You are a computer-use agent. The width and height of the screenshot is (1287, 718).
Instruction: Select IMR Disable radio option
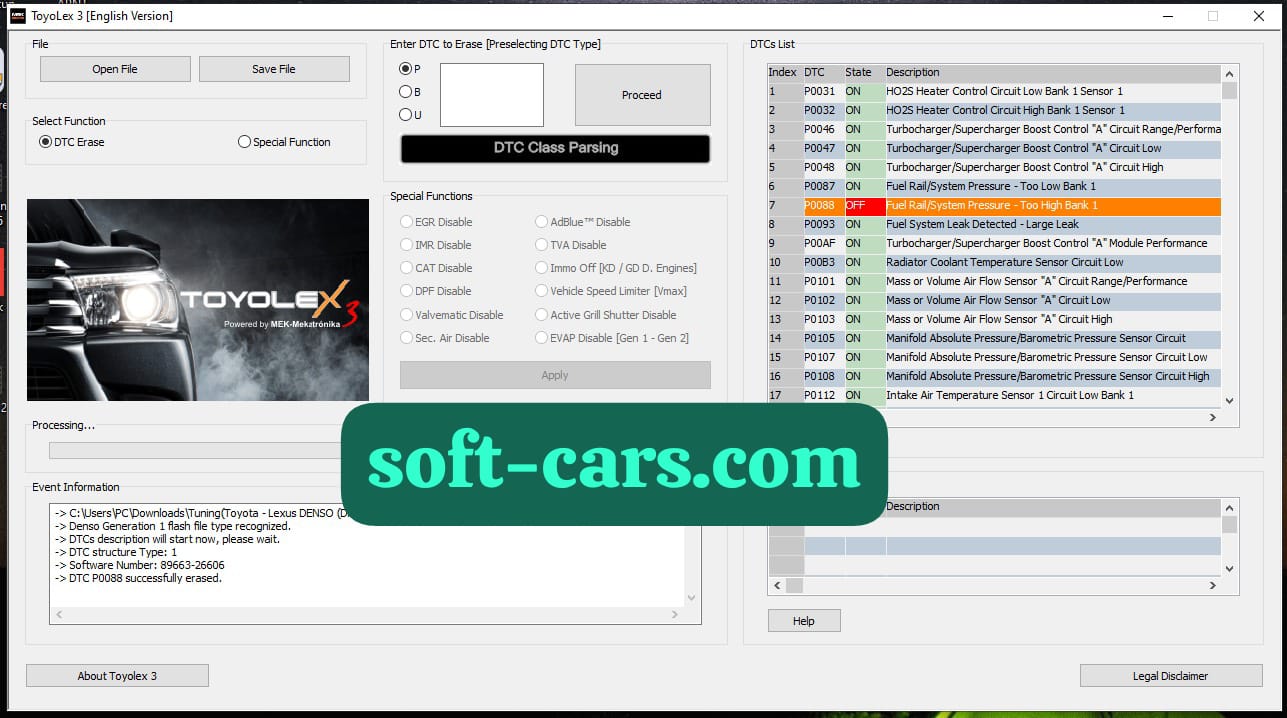coord(436,245)
